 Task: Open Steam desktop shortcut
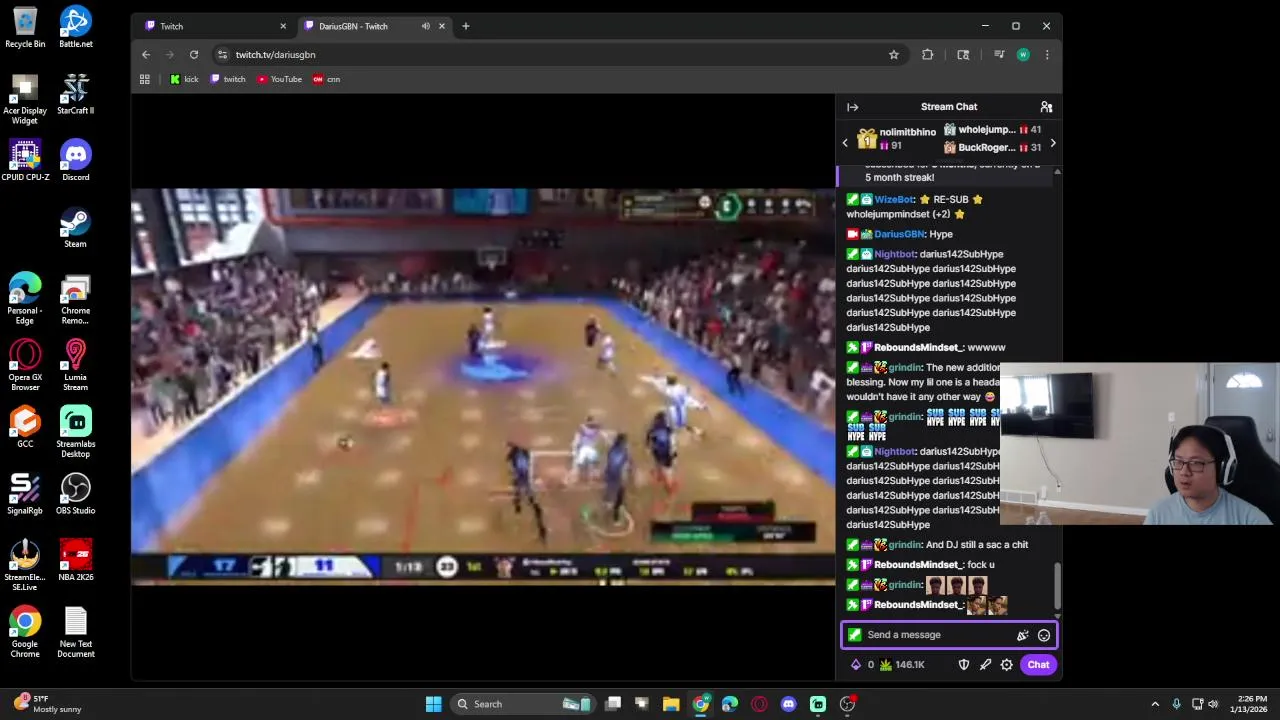(x=75, y=227)
